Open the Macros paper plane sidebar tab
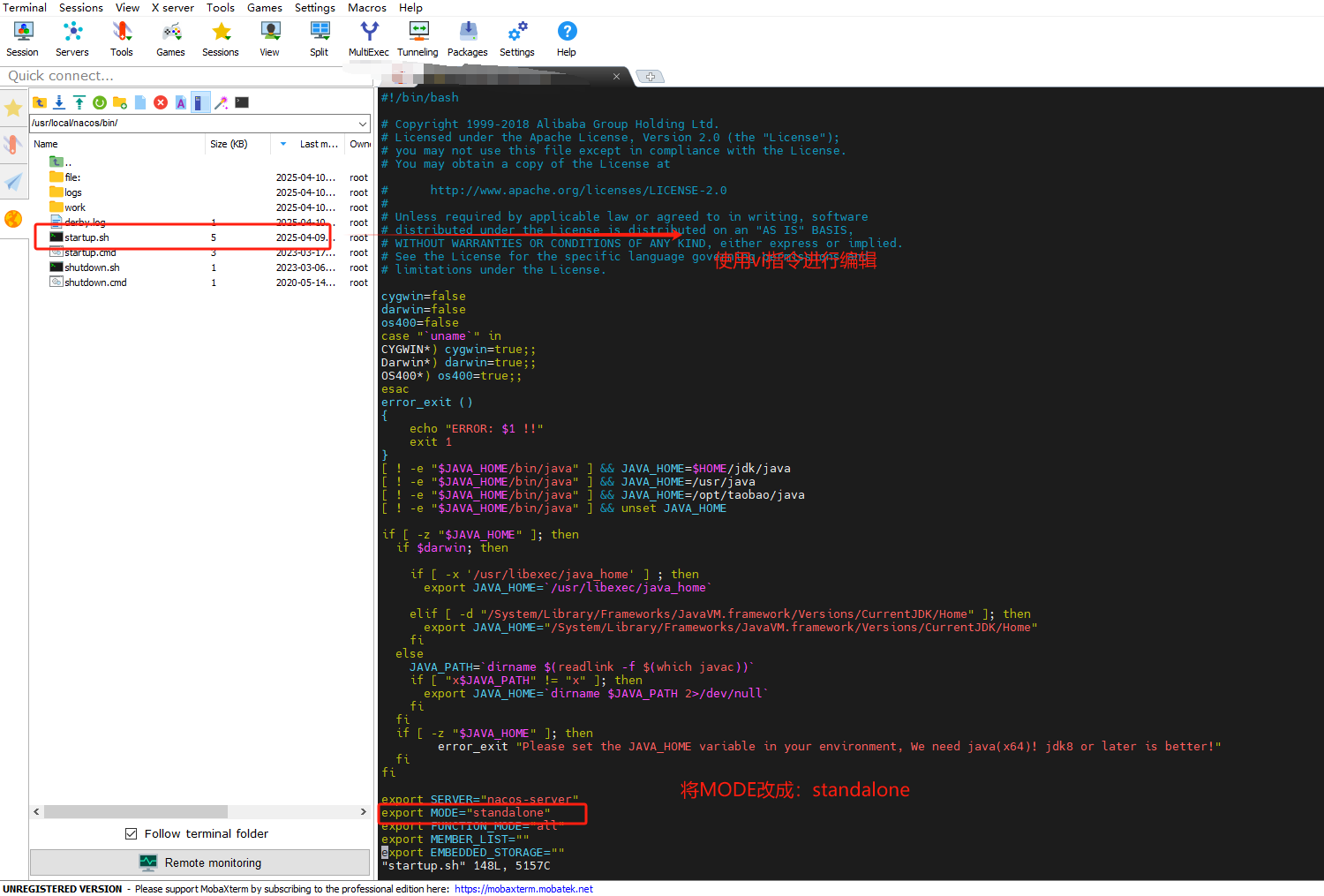 13,182
